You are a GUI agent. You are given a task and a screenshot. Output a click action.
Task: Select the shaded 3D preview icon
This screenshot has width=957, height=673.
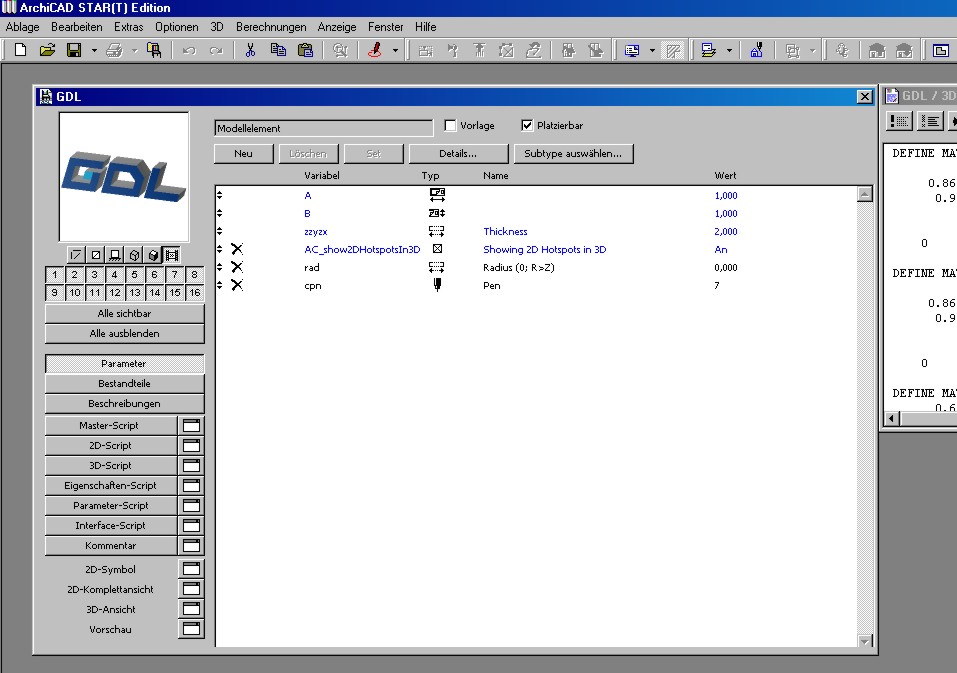153,255
